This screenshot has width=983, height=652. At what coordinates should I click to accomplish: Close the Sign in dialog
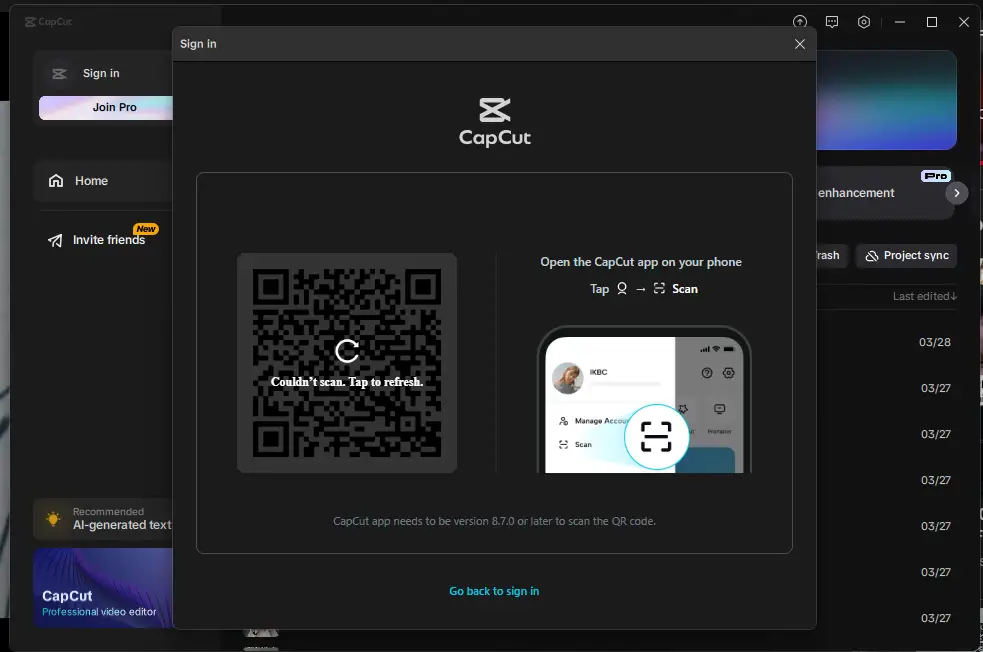[799, 44]
